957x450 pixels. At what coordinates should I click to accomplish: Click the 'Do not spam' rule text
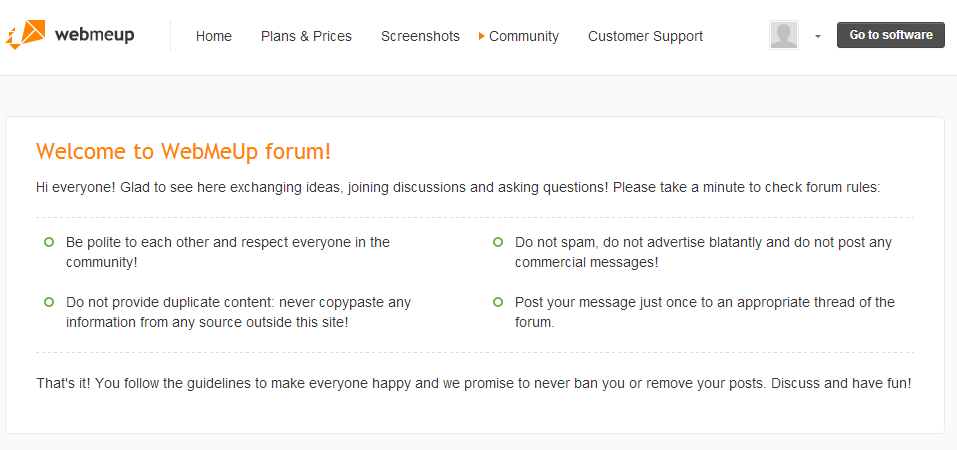point(703,252)
